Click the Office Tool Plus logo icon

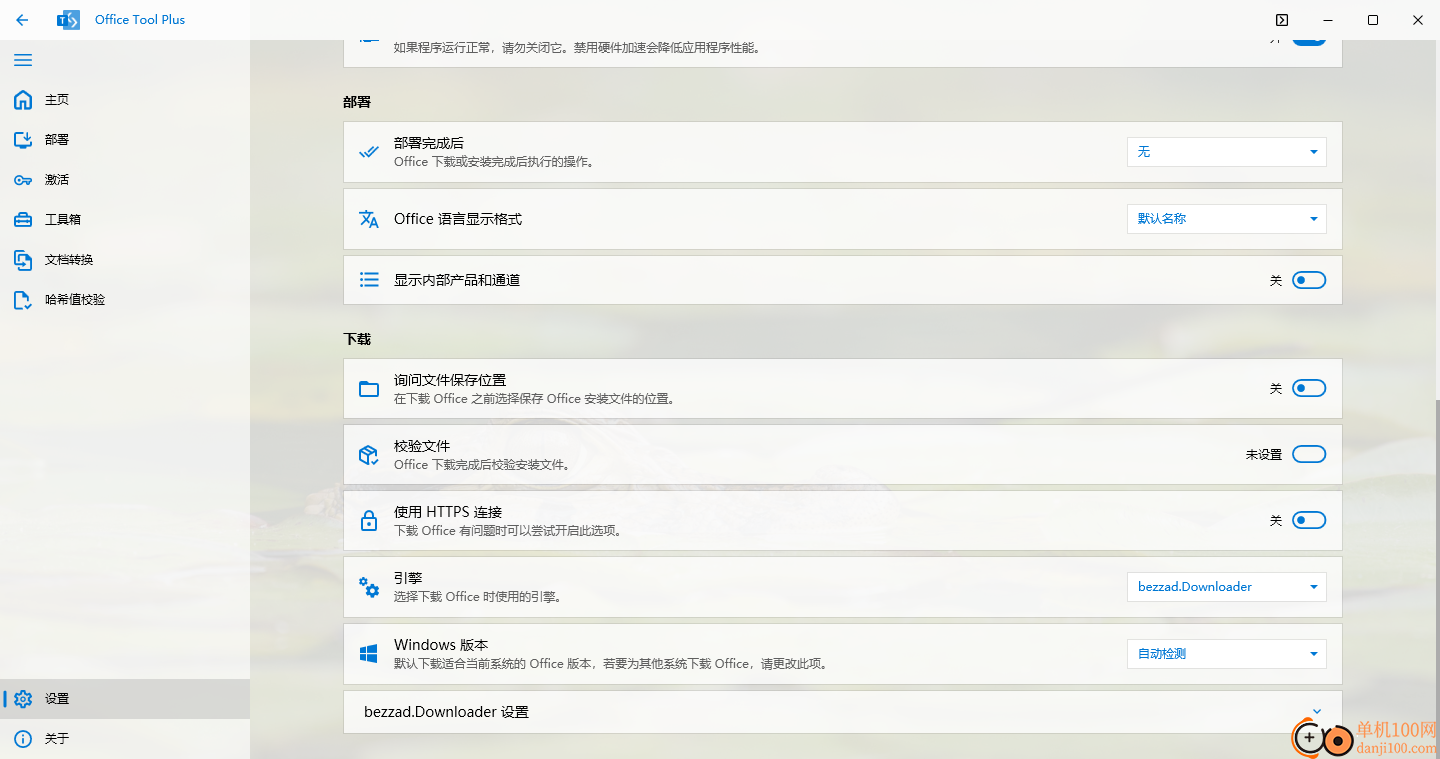[68, 20]
